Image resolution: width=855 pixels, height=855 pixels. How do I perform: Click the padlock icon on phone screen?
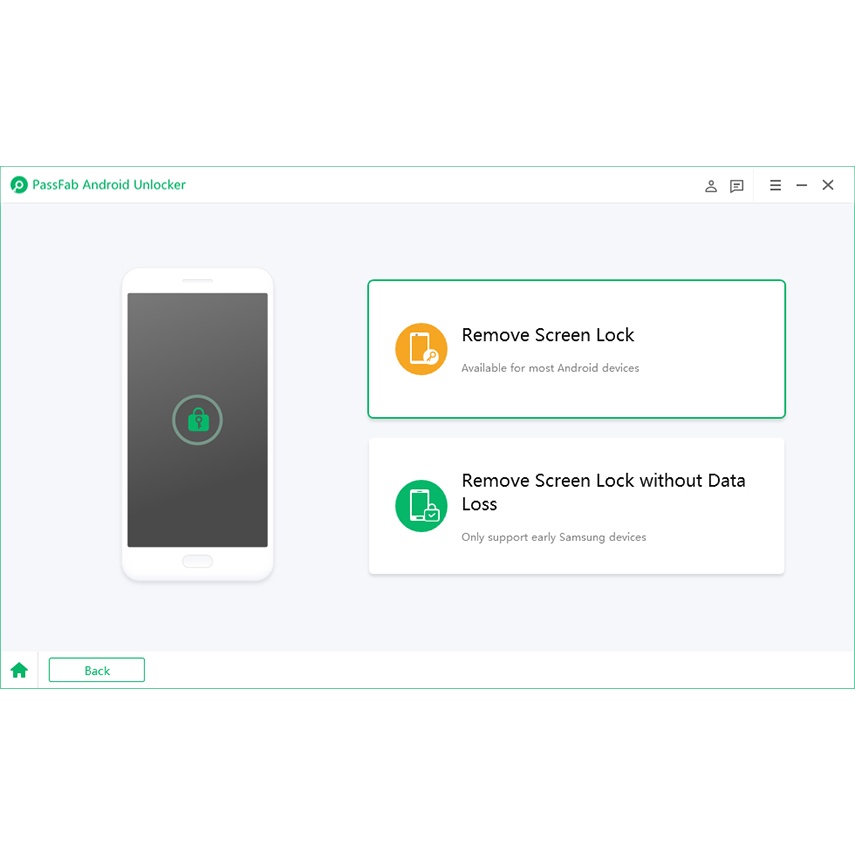197,420
